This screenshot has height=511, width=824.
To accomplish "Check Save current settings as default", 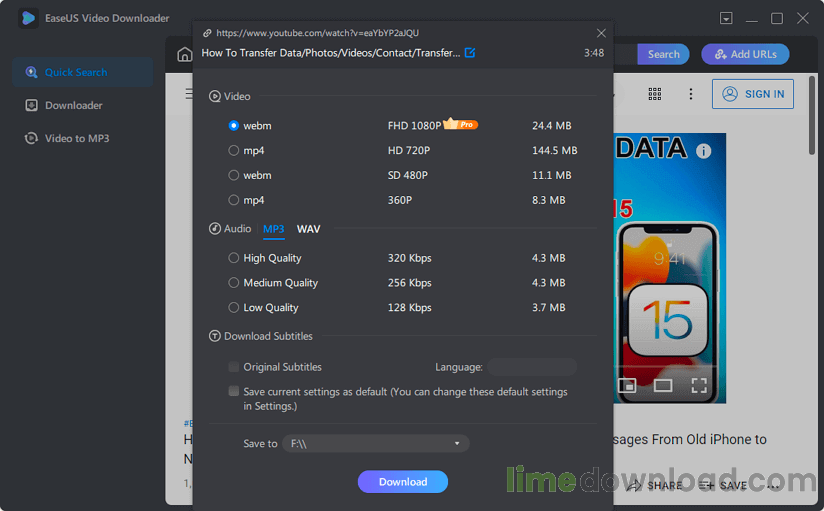I will point(234,392).
